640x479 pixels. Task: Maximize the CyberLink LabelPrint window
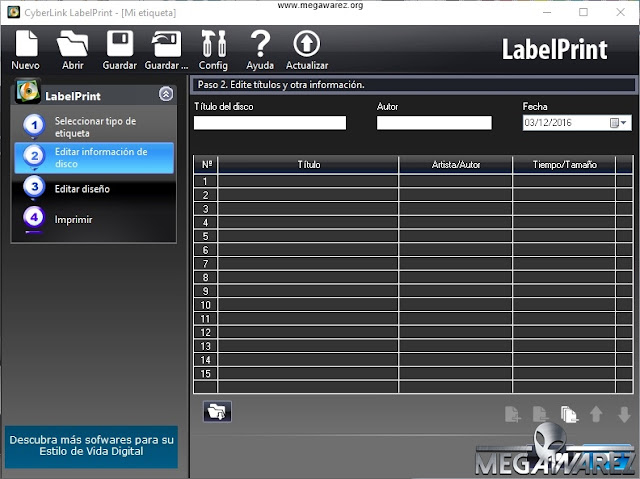[584, 12]
